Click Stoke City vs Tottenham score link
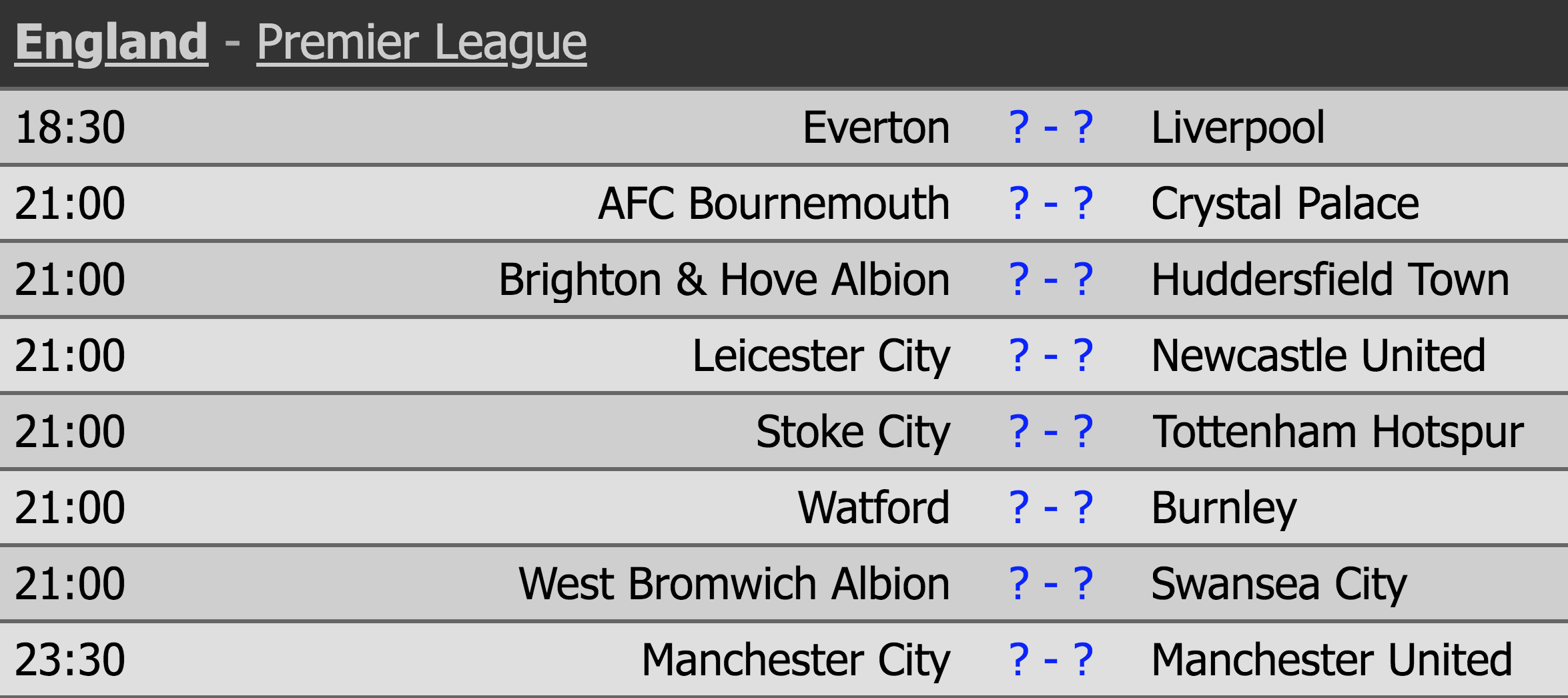This screenshot has width=1568, height=698. coord(1051,432)
